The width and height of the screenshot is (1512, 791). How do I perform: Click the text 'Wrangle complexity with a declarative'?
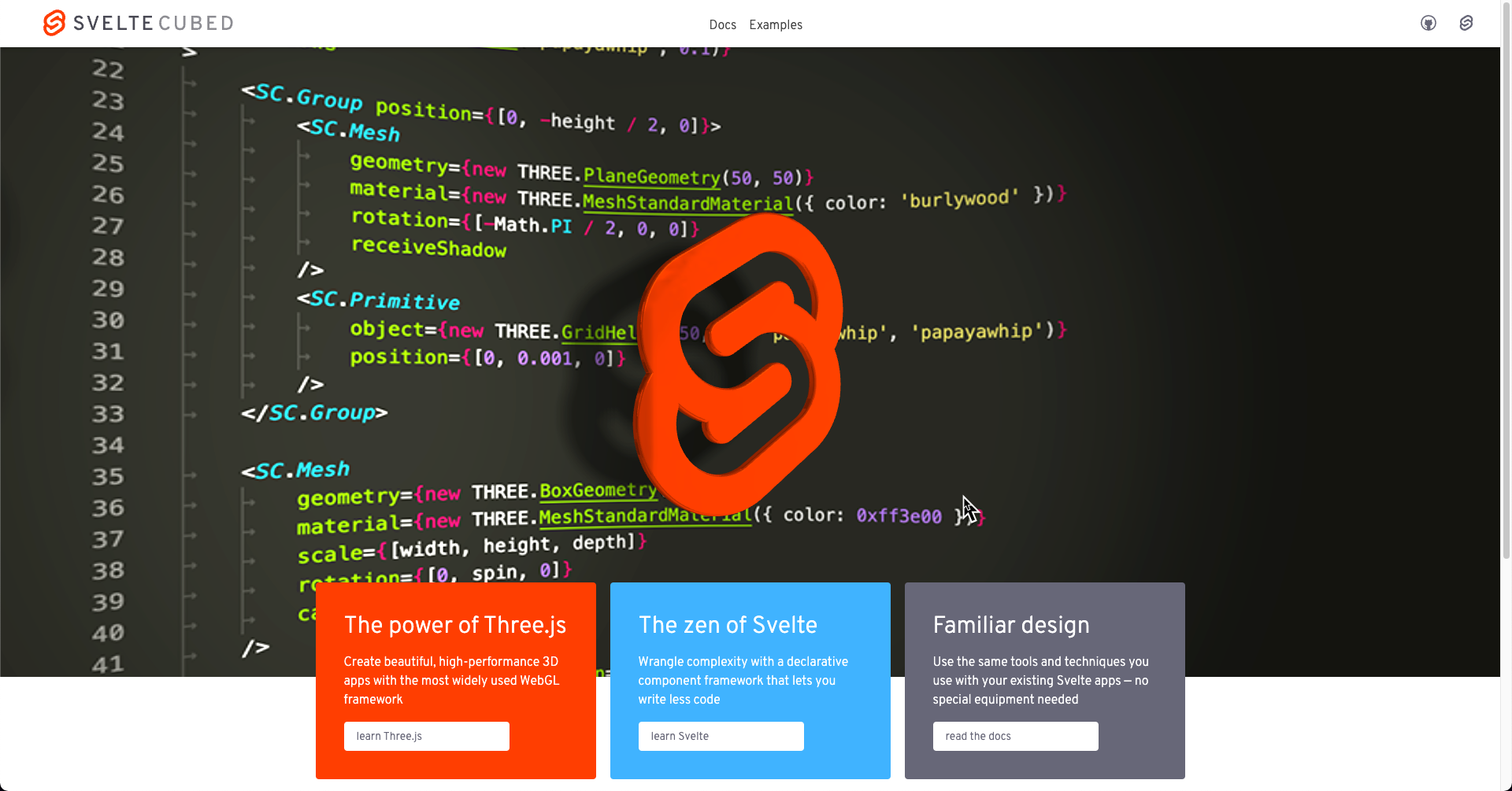click(743, 662)
